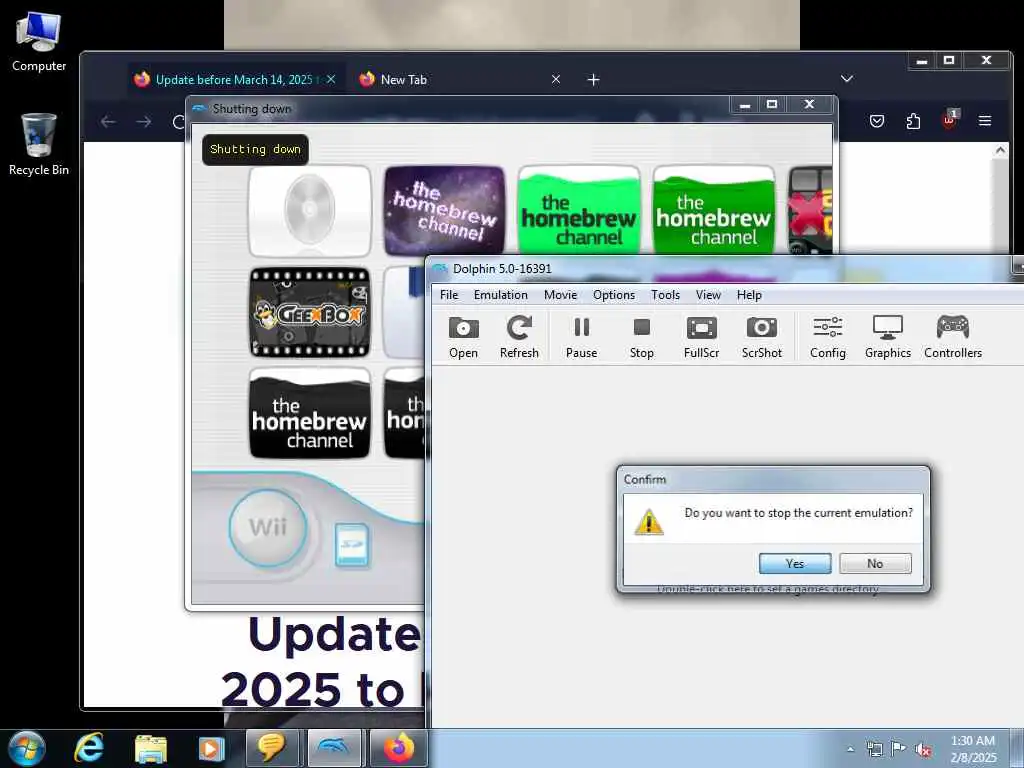Click the Firefox page scrollbar up arrow
1024x768 pixels.
(x=1000, y=150)
